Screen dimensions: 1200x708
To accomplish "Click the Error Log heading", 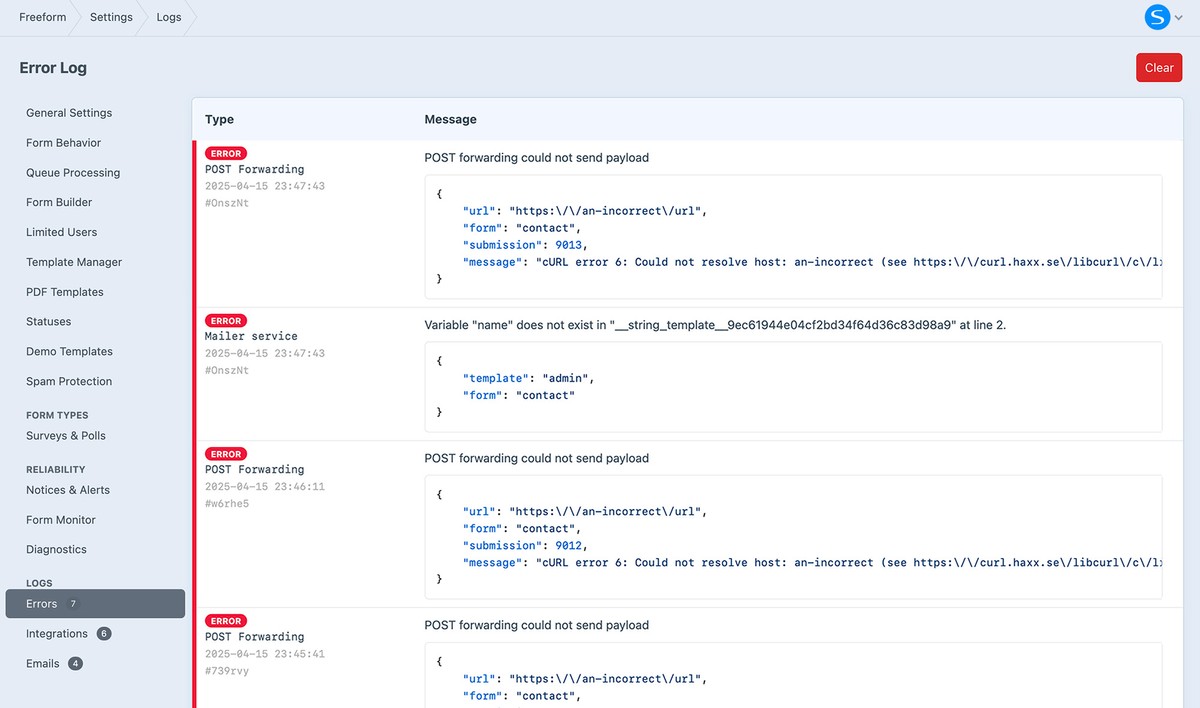I will pos(53,68).
